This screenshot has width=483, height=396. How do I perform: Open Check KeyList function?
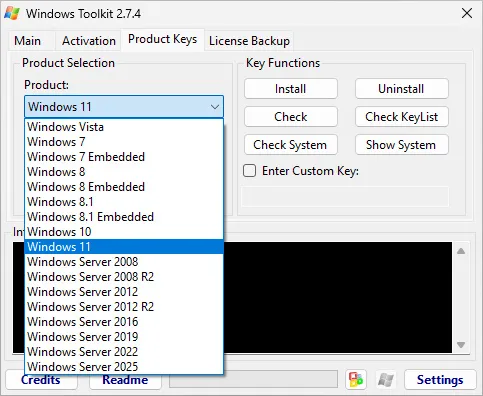402,117
